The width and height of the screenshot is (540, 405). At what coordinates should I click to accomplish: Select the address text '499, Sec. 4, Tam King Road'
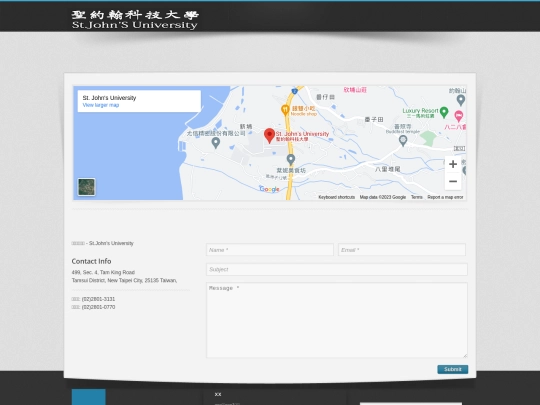pos(103,272)
